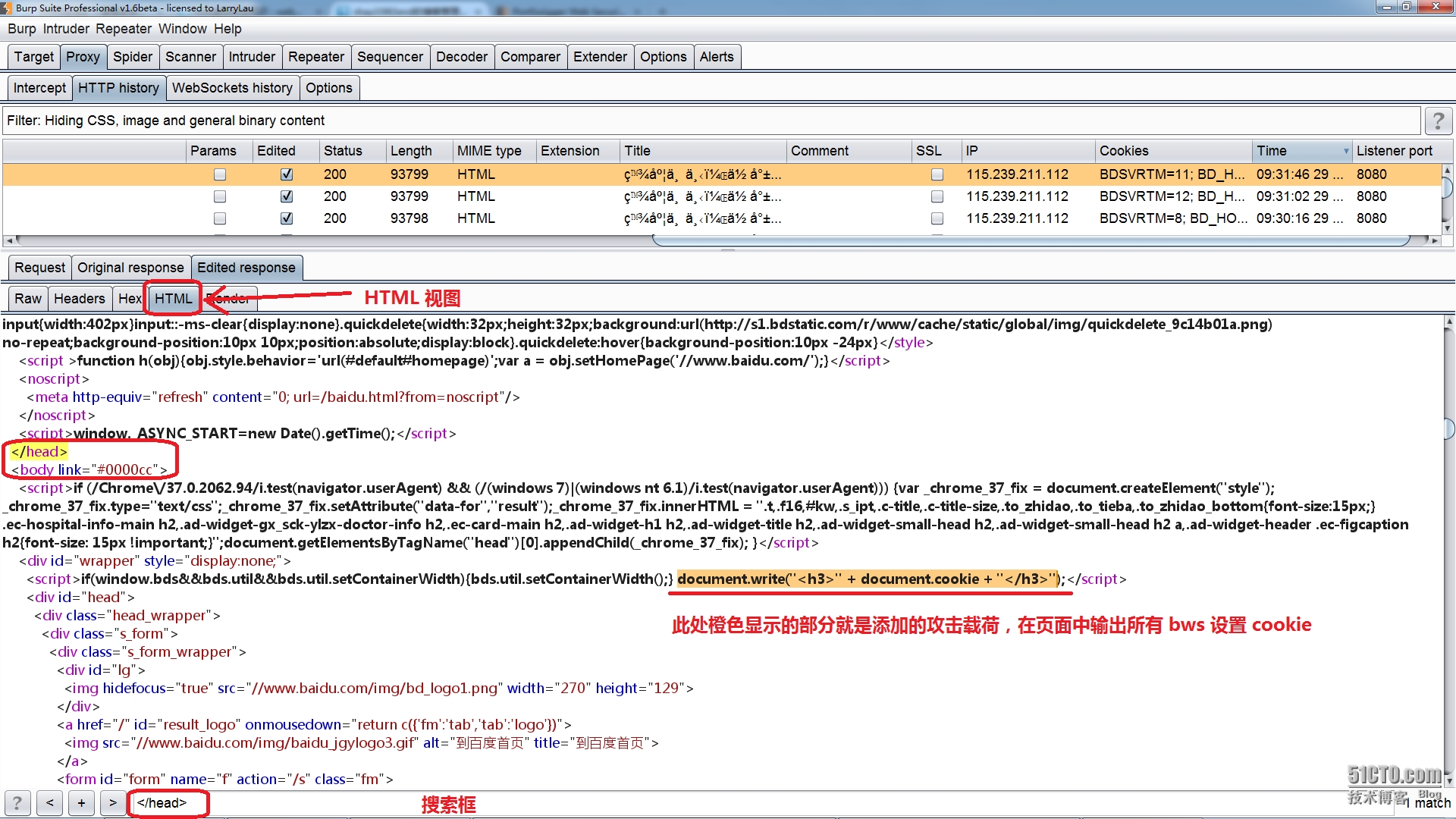Toggle SSL checkbox in 09:31:02 row
The width and height of the screenshot is (1456, 819).
(x=937, y=196)
